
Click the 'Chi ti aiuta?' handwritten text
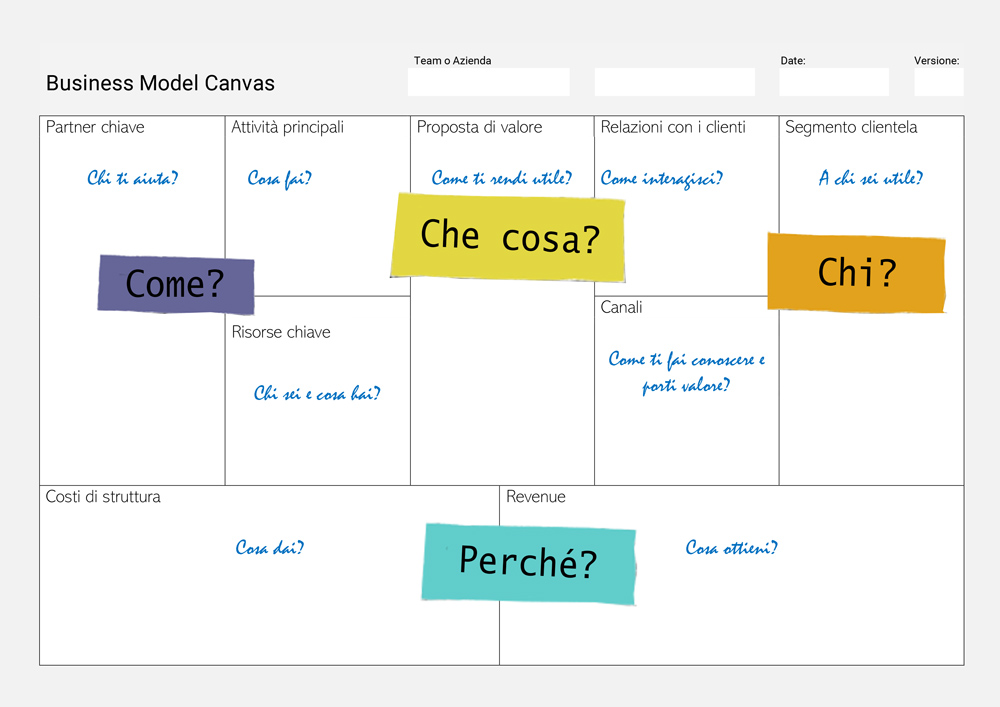tap(133, 178)
